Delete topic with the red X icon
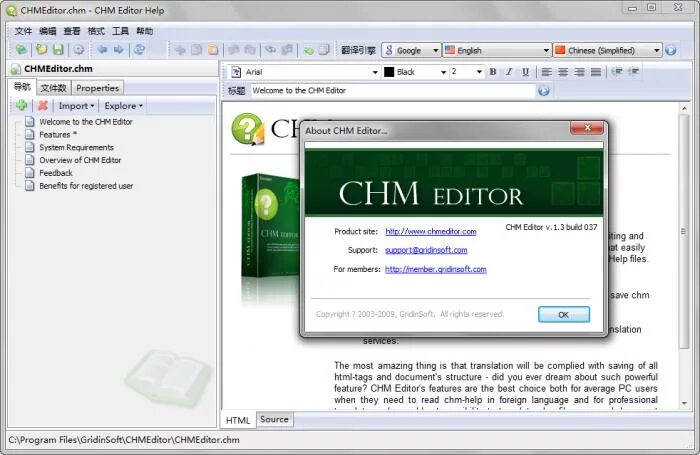 click(43, 105)
